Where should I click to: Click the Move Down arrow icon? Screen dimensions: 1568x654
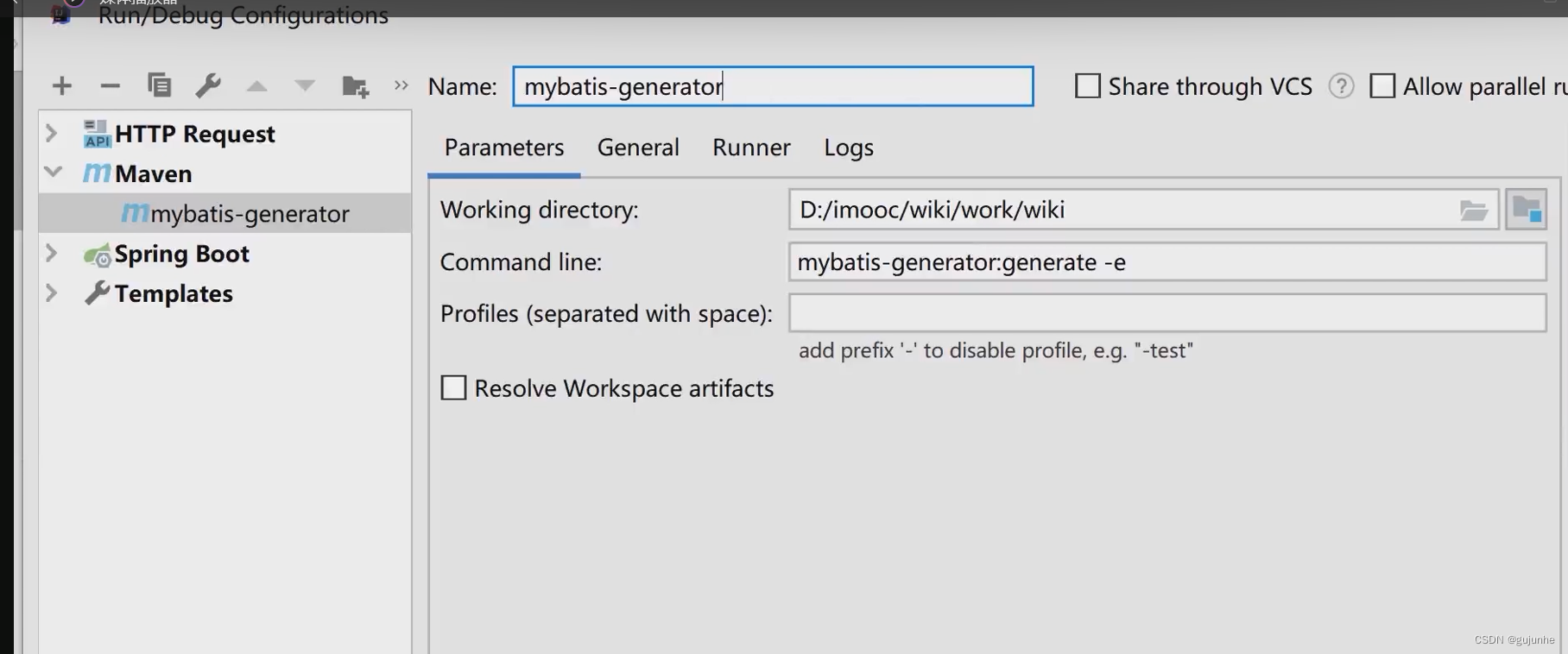(x=304, y=86)
